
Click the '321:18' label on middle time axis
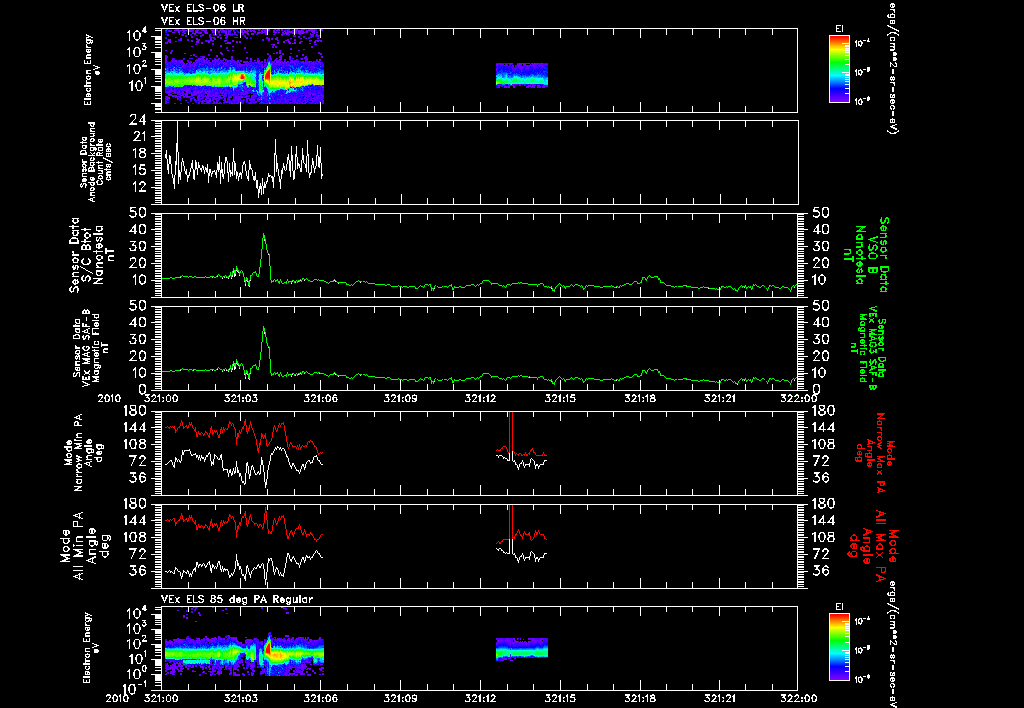[640, 398]
